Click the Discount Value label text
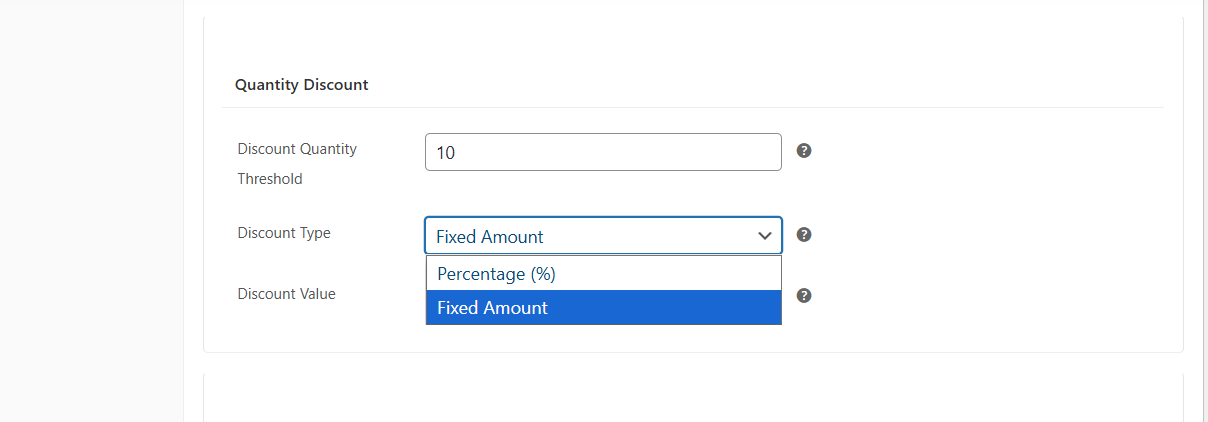The height and width of the screenshot is (422, 1208). point(286,294)
